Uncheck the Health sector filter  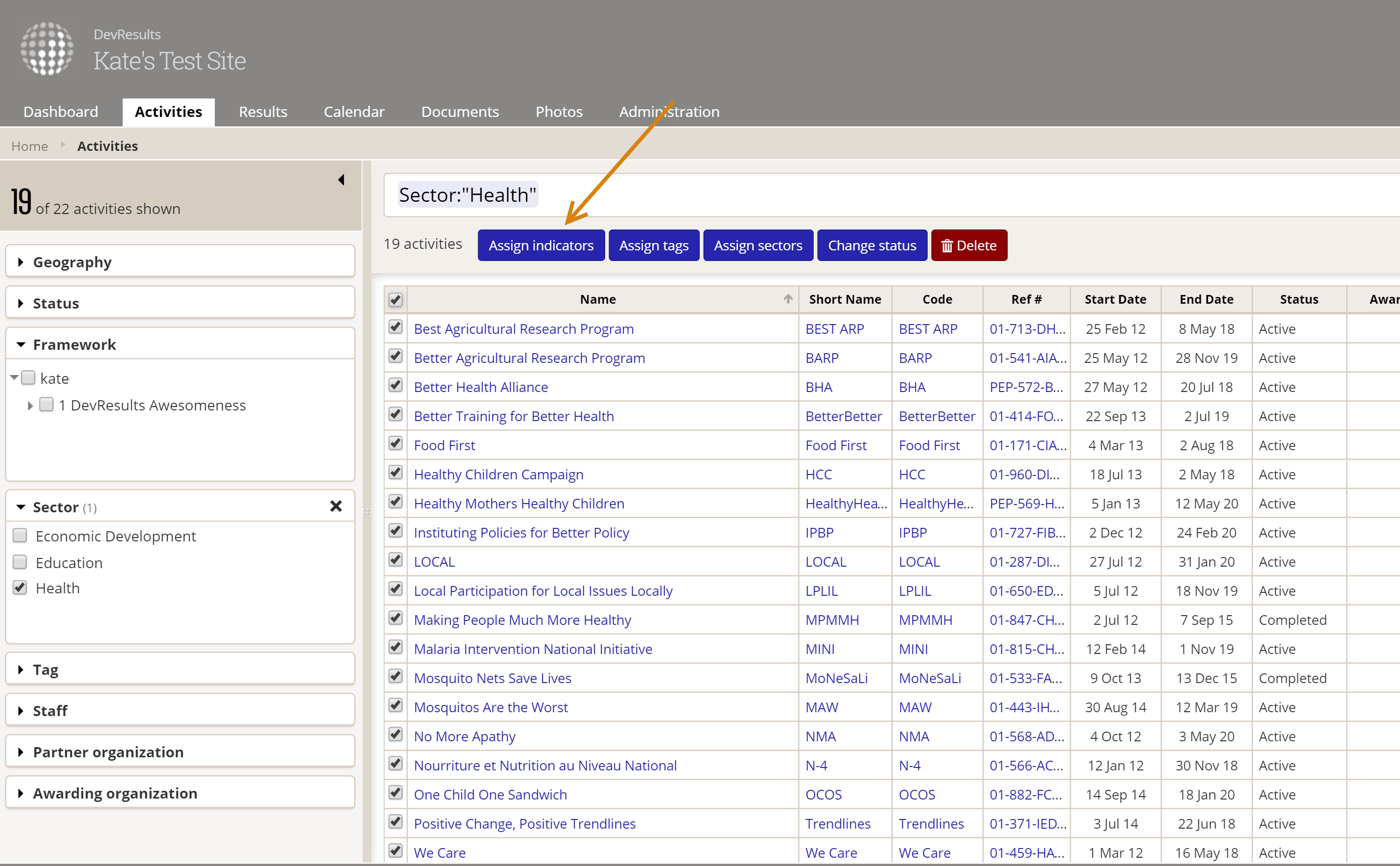[x=20, y=588]
